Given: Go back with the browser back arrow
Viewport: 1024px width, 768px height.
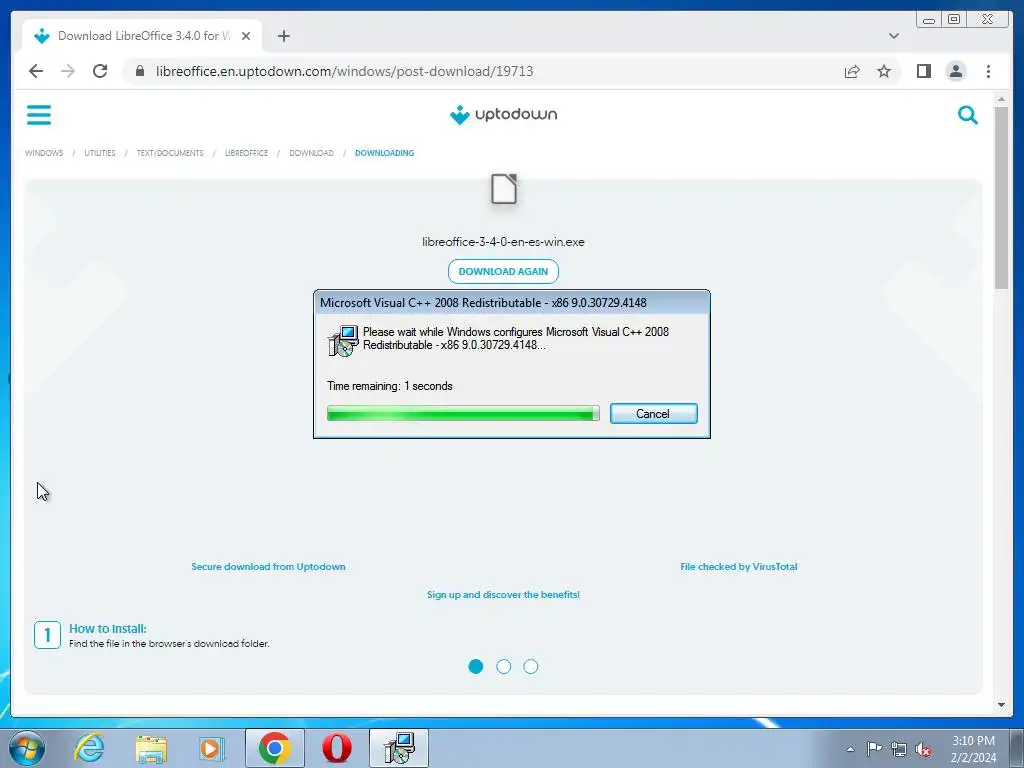Looking at the screenshot, I should [36, 71].
